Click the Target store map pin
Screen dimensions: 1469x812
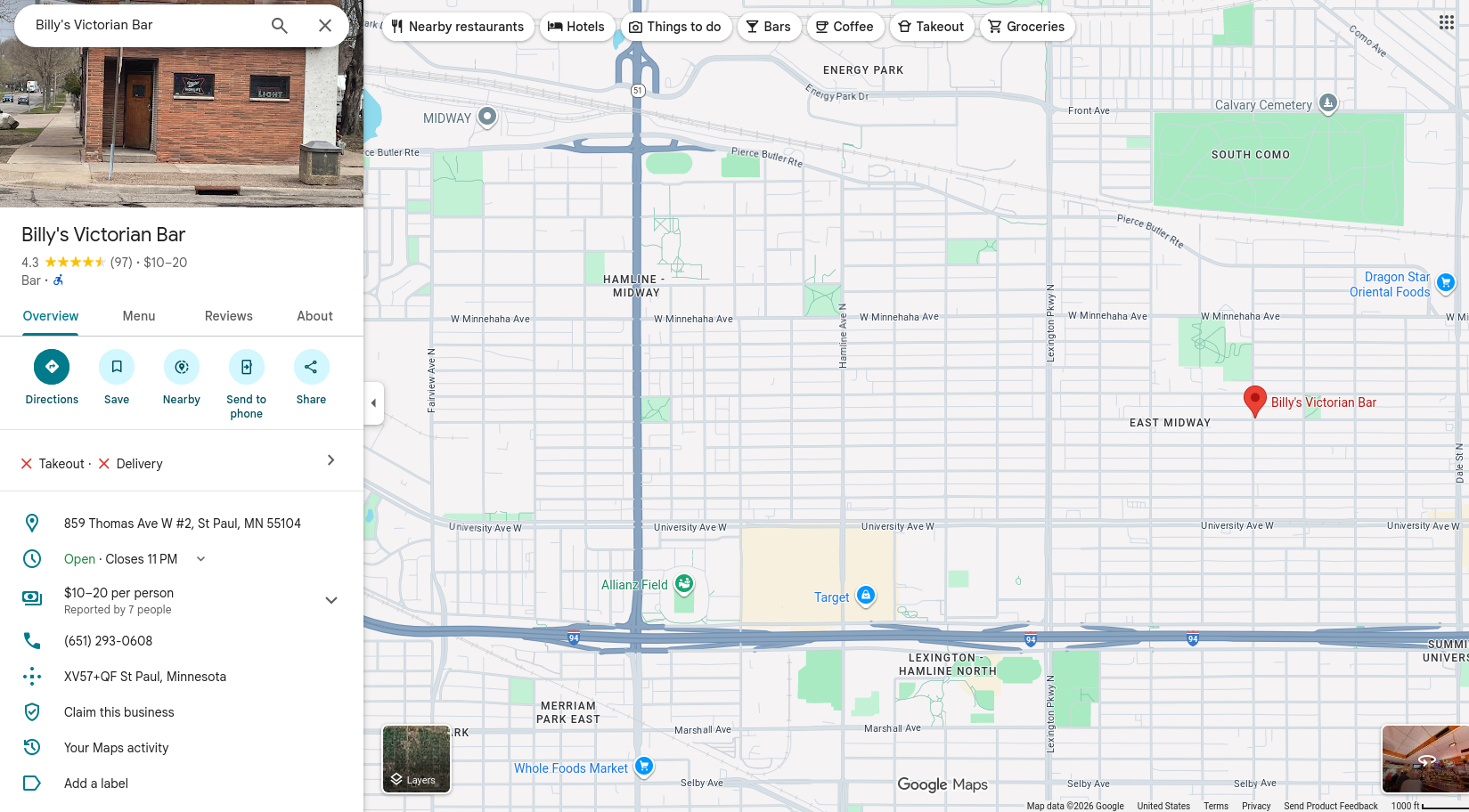tap(865, 596)
